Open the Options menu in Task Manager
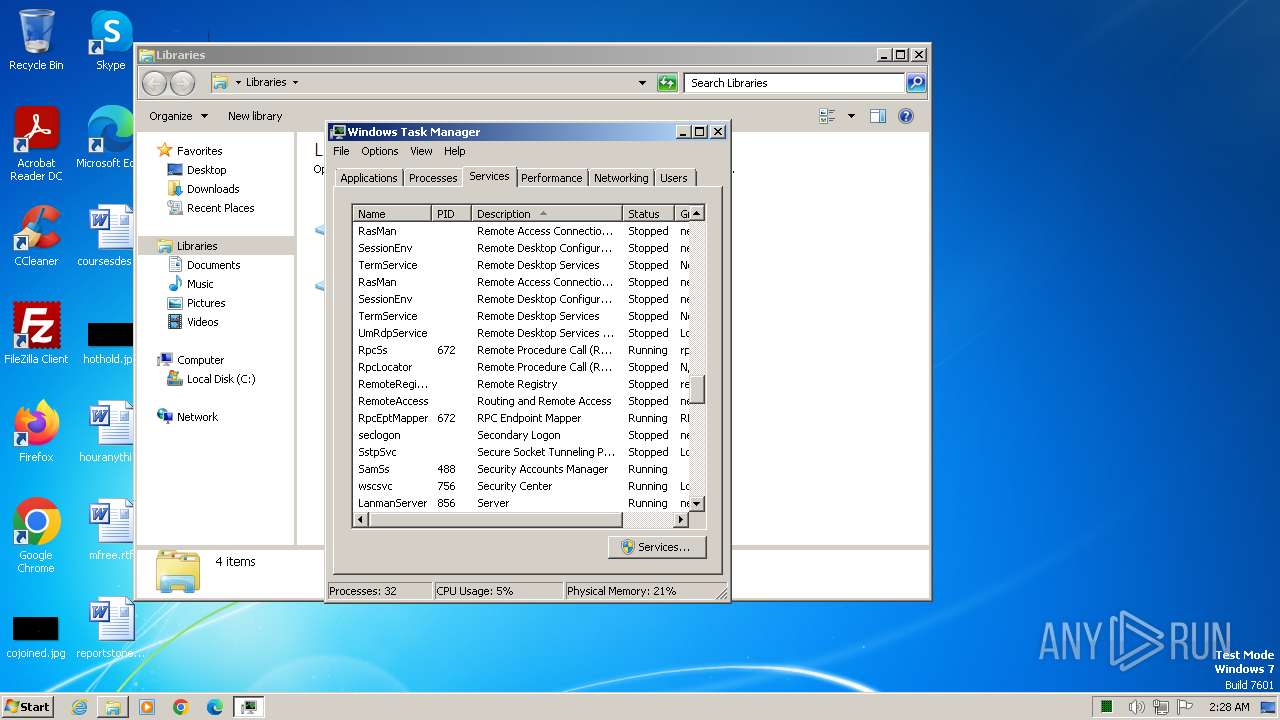 click(380, 151)
